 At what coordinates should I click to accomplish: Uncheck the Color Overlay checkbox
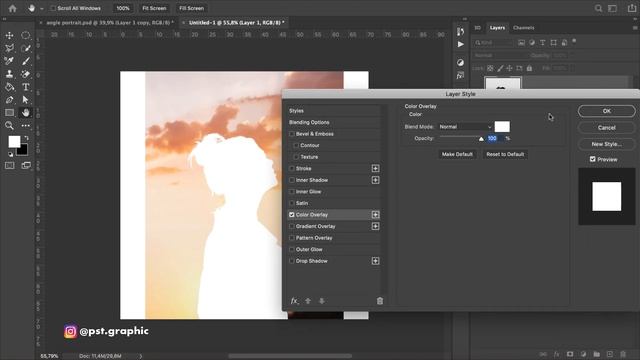click(x=291, y=215)
